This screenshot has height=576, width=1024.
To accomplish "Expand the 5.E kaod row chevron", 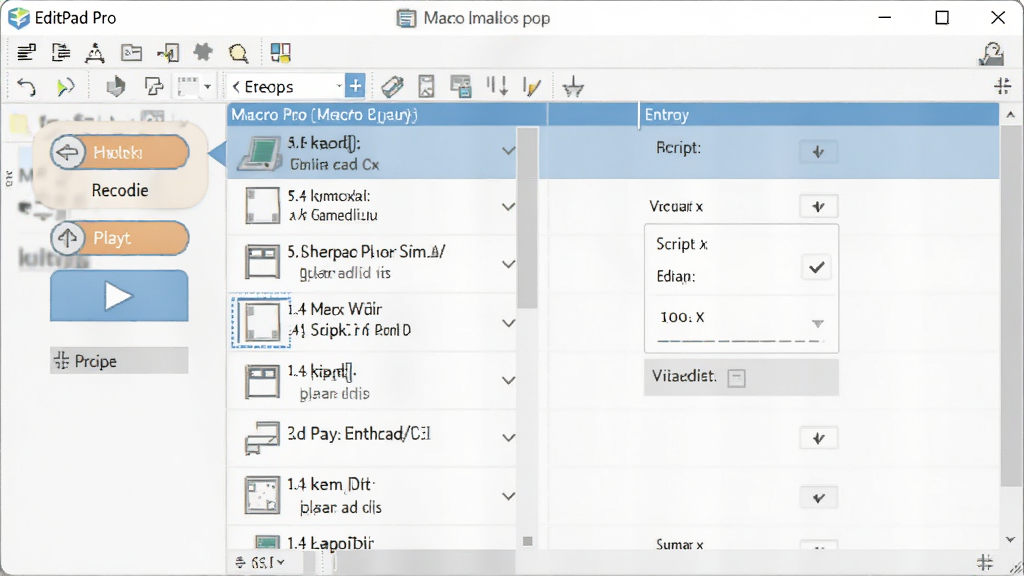I will tap(508, 151).
